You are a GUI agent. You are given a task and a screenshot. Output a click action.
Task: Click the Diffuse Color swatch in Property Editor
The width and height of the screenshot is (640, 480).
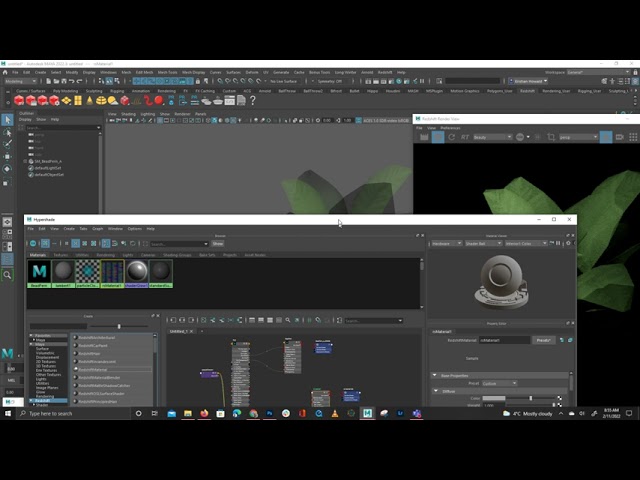[493, 398]
